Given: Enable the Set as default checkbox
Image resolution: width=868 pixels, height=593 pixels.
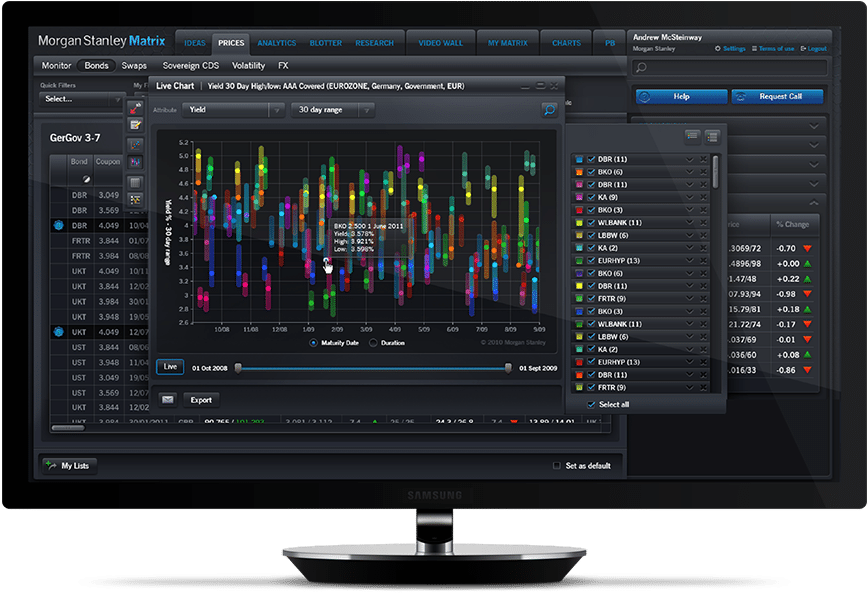Looking at the screenshot, I should [556, 466].
